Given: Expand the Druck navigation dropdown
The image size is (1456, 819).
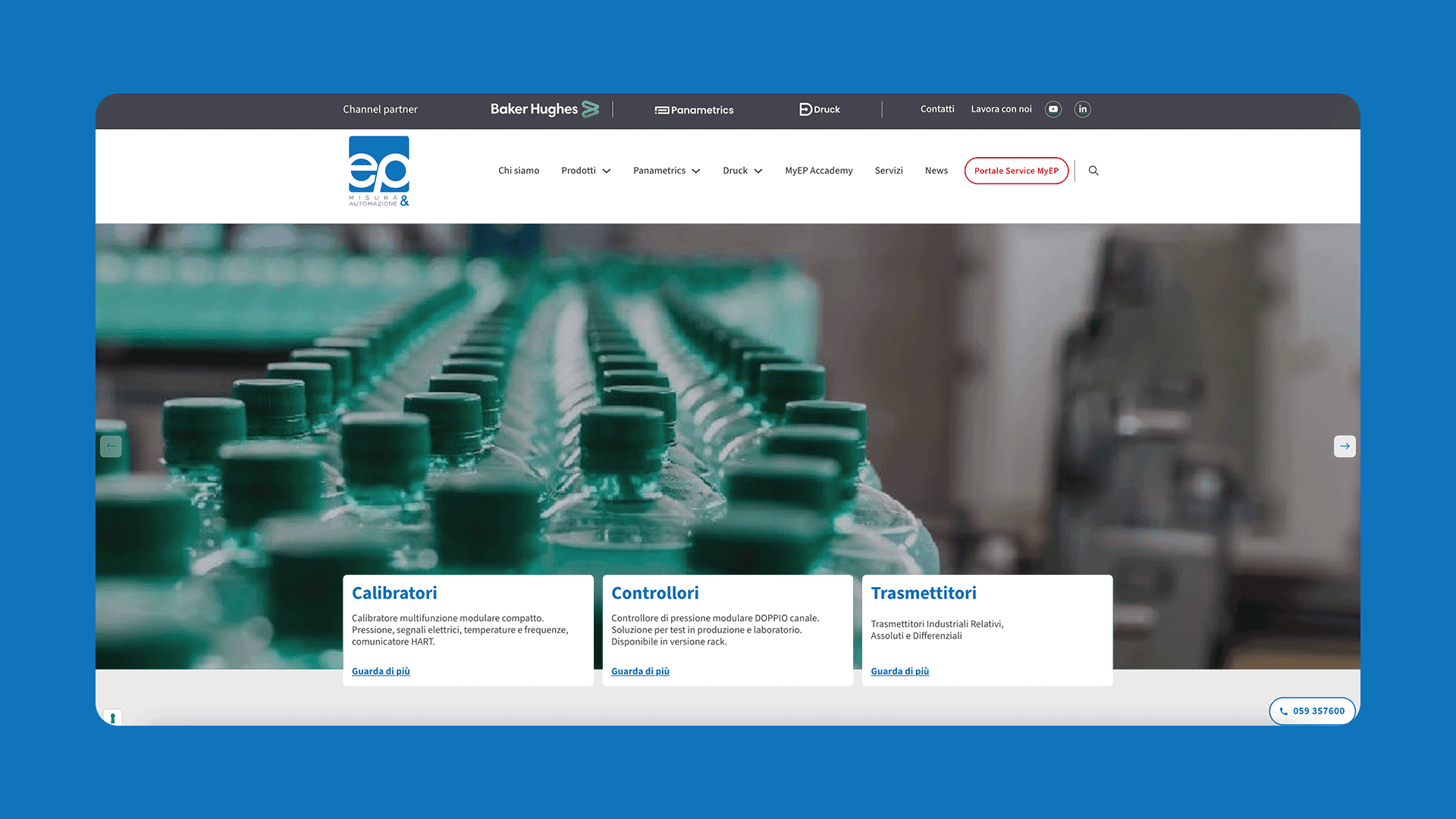Looking at the screenshot, I should coord(742,171).
